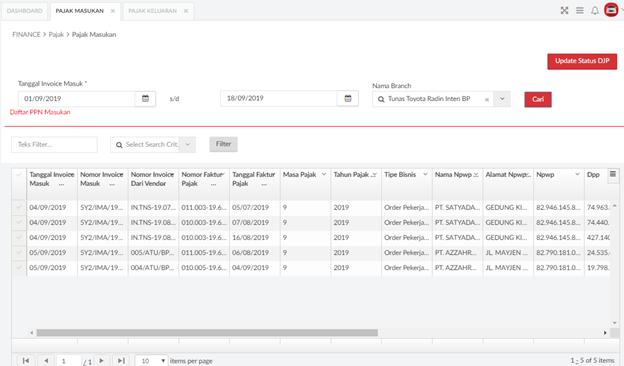Switch to the Pajak Masukan tab
The width and height of the screenshot is (624, 366).
pos(80,11)
